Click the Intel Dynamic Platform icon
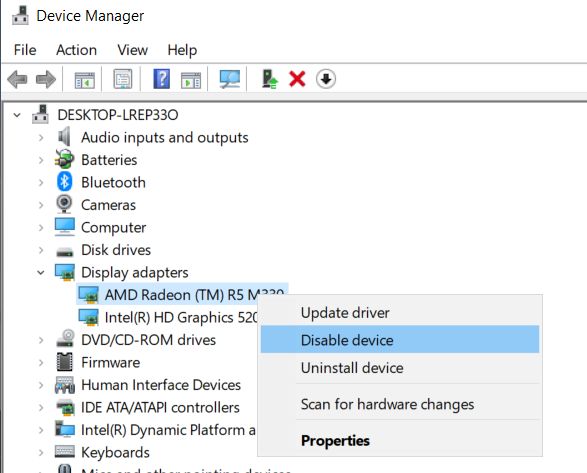Screen dimensions: 587x473 pyautogui.click(x=64, y=429)
